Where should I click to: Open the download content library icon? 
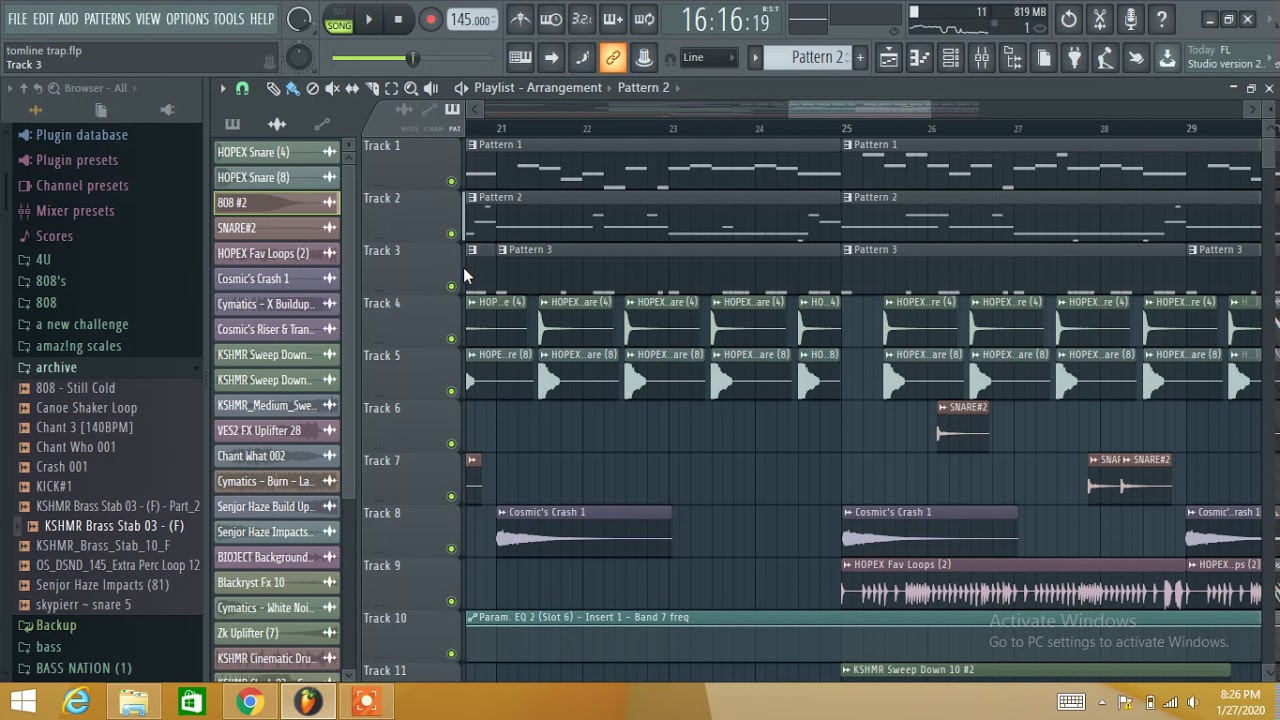pyautogui.click(x=1167, y=58)
